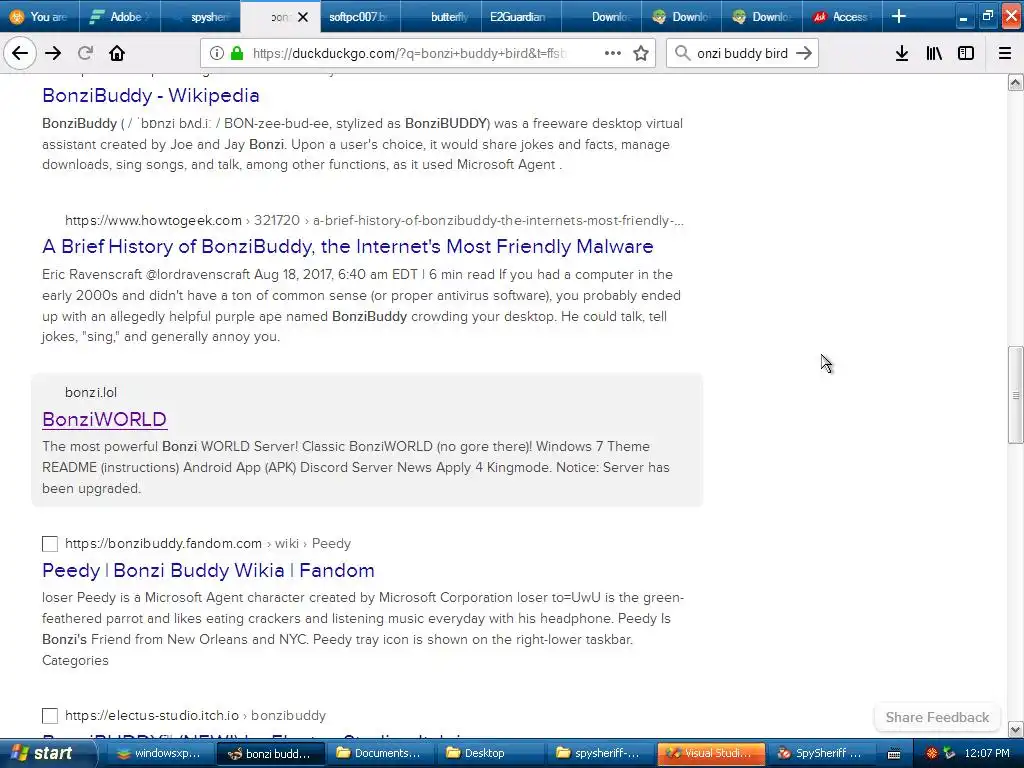
Task: Show site information icon in address bar
Action: click(217, 54)
